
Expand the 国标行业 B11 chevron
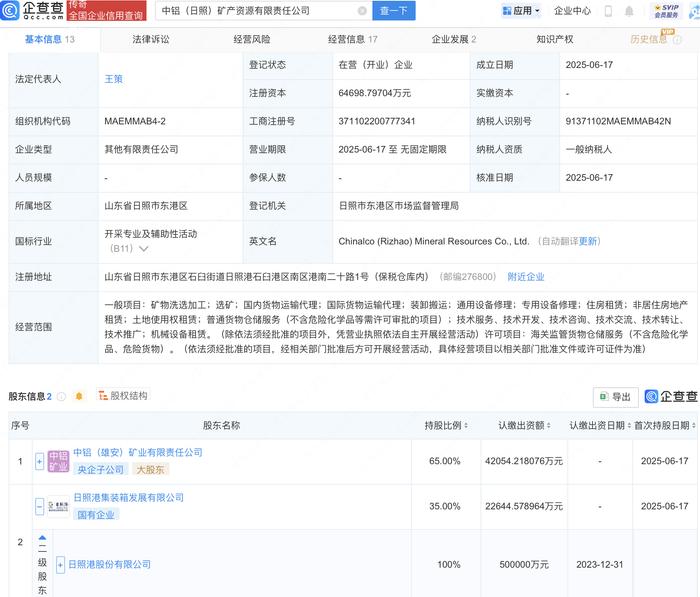tap(144, 249)
